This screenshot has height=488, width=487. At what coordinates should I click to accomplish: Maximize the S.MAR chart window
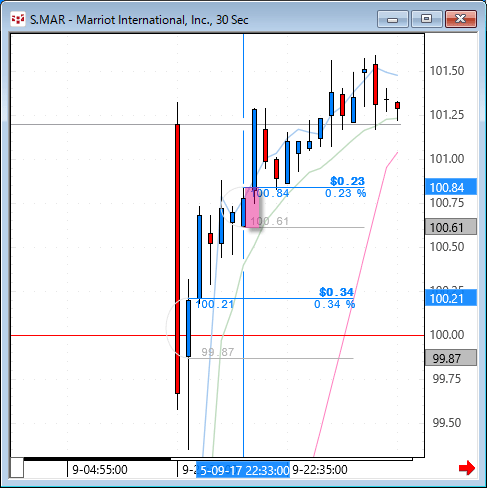[427, 19]
